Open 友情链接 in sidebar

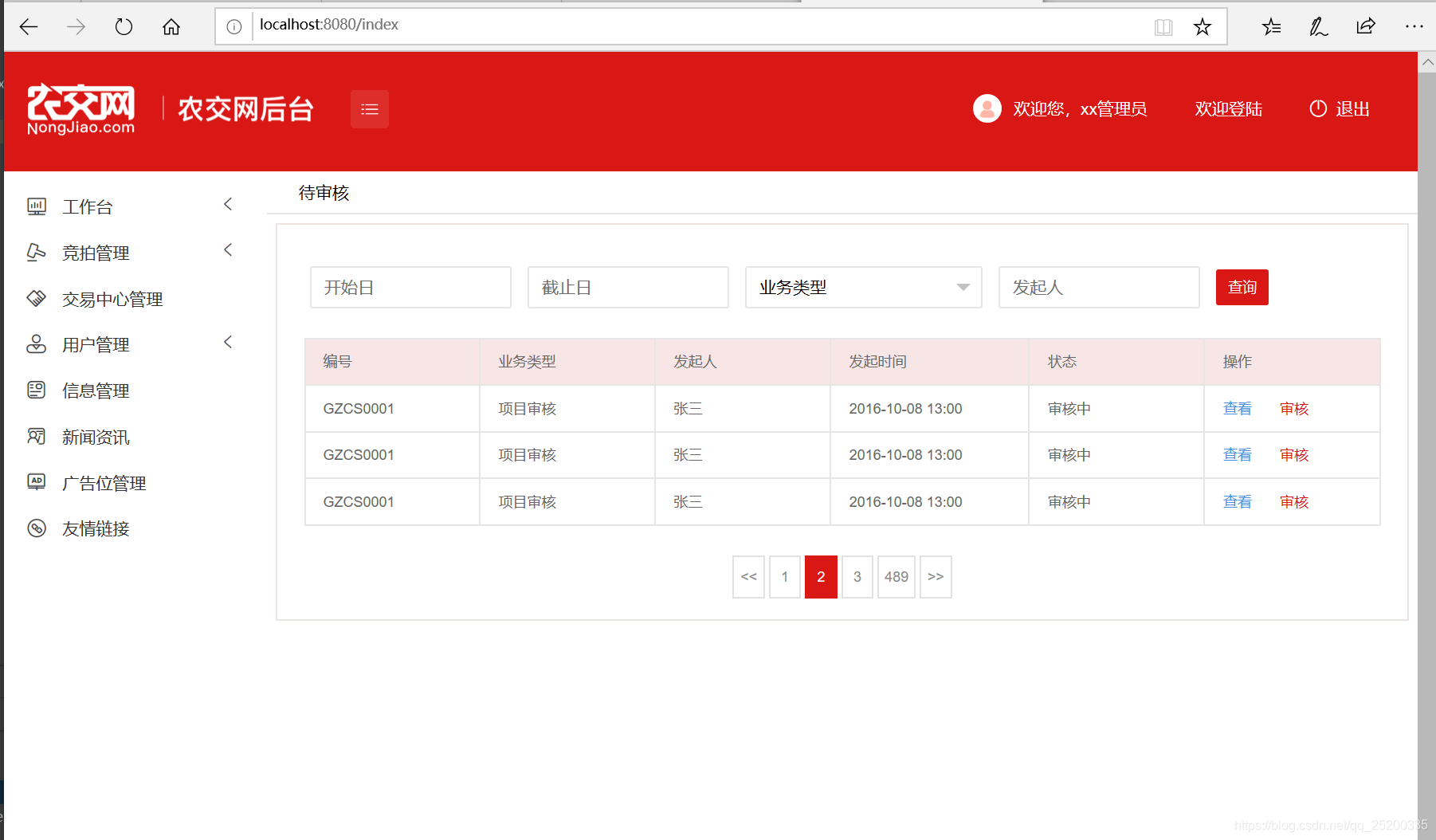point(96,529)
